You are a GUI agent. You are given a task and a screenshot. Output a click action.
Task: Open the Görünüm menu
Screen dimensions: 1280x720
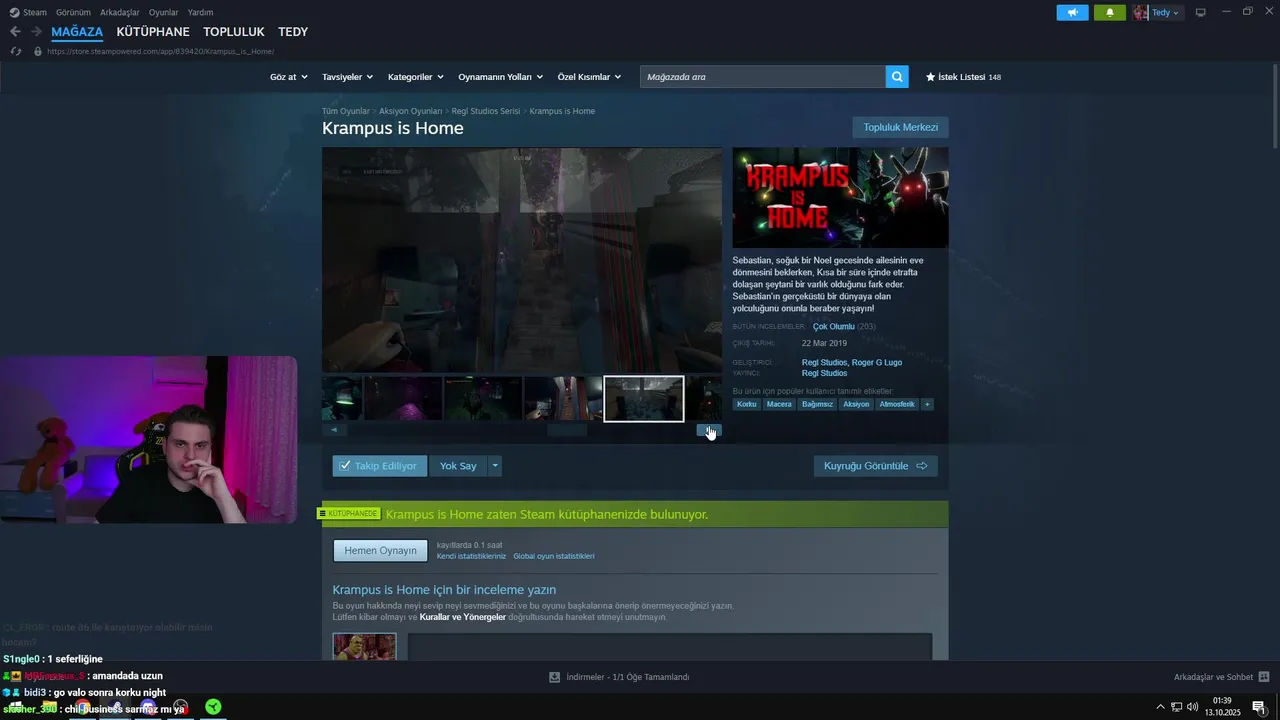tap(73, 12)
